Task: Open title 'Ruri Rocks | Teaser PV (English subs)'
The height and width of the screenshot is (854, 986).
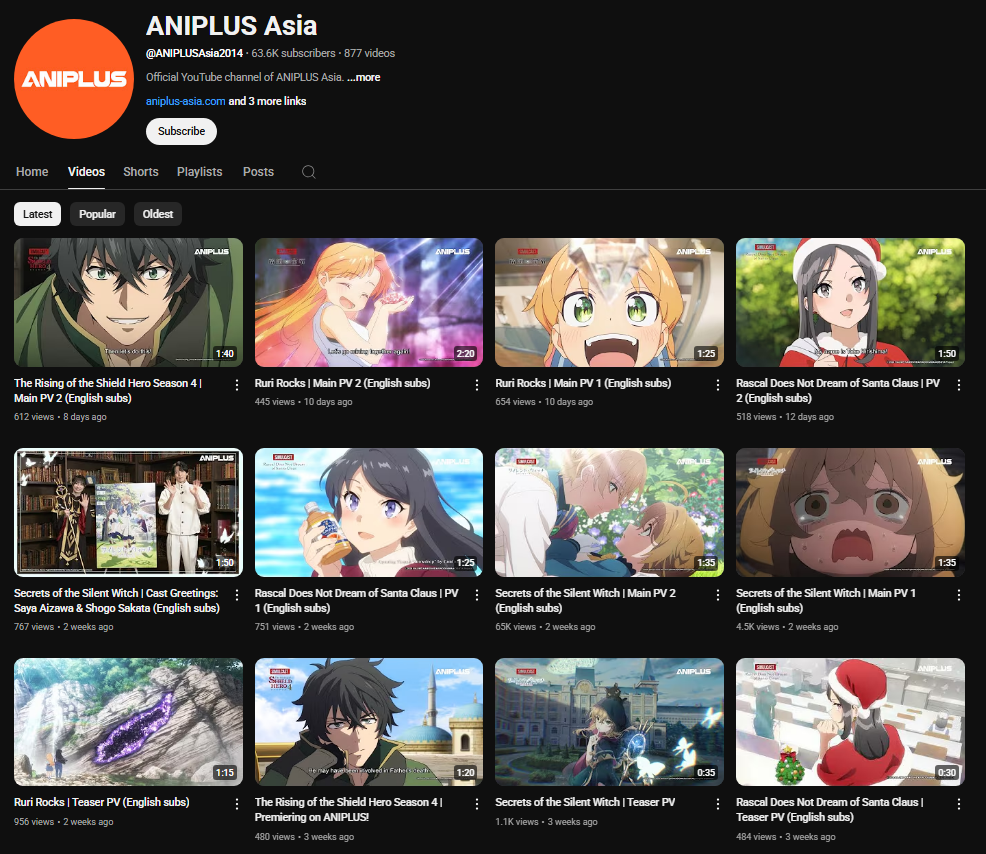Action: pyautogui.click(x=101, y=802)
